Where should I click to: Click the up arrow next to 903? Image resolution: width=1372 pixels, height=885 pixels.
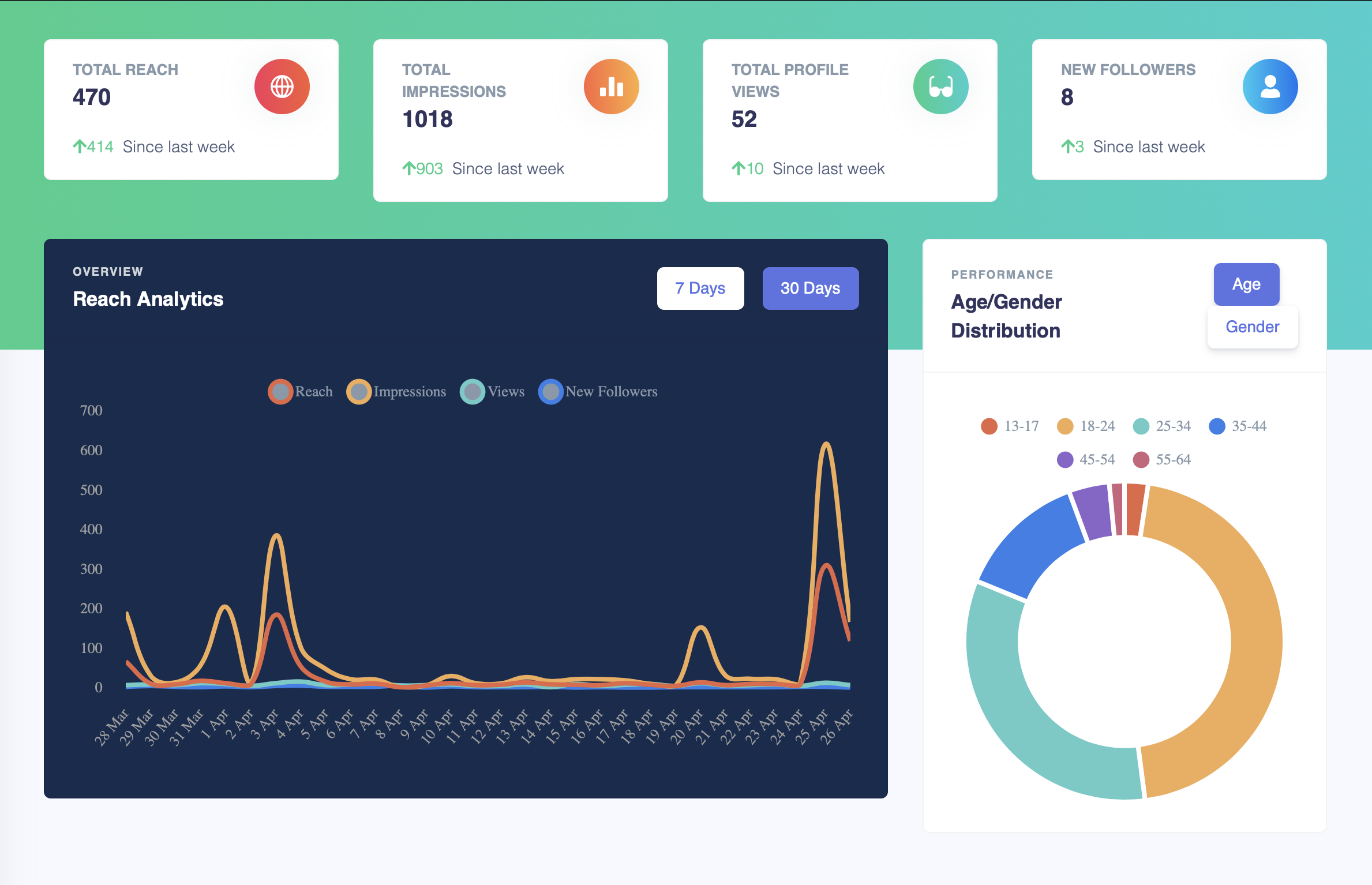(408, 168)
